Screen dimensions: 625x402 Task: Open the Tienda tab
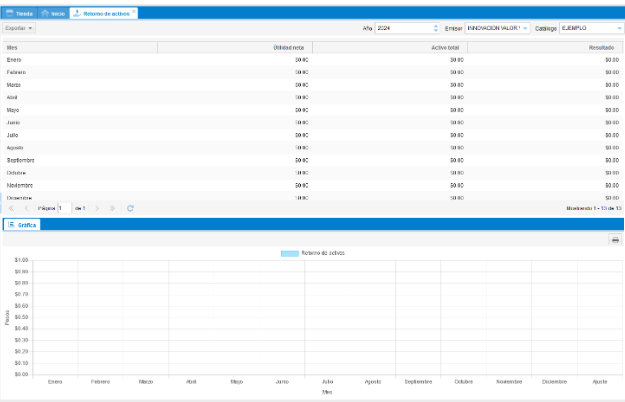coord(18,13)
